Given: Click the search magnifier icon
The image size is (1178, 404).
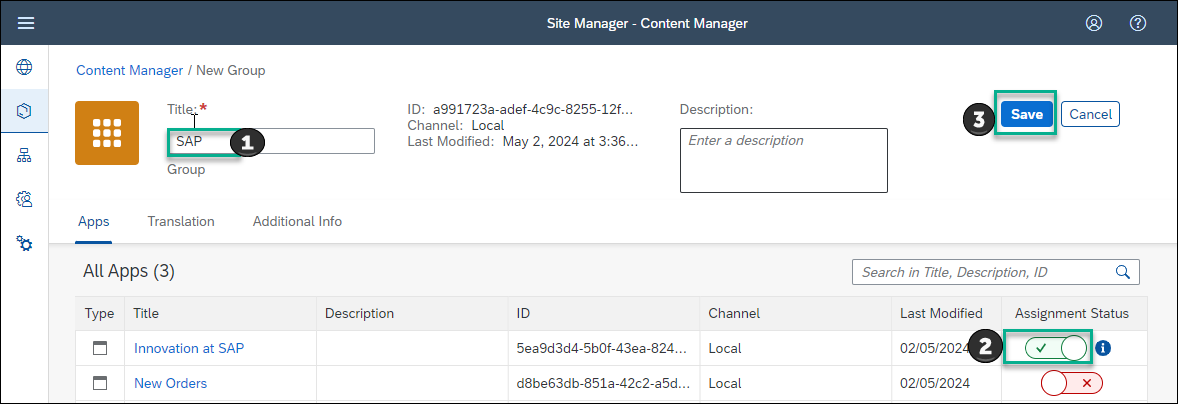Looking at the screenshot, I should [x=1122, y=272].
